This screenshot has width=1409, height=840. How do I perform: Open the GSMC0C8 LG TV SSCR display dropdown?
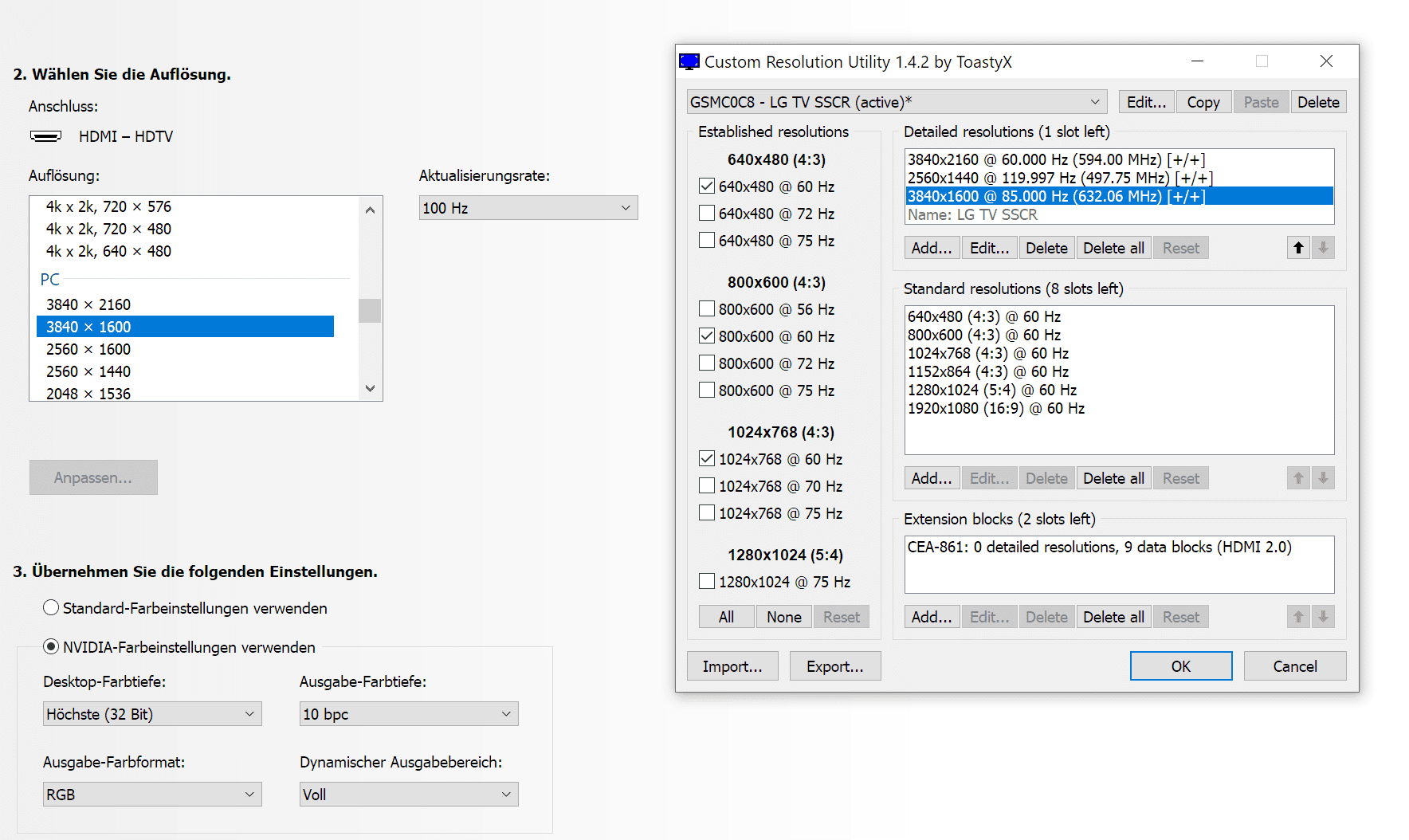pos(897,102)
